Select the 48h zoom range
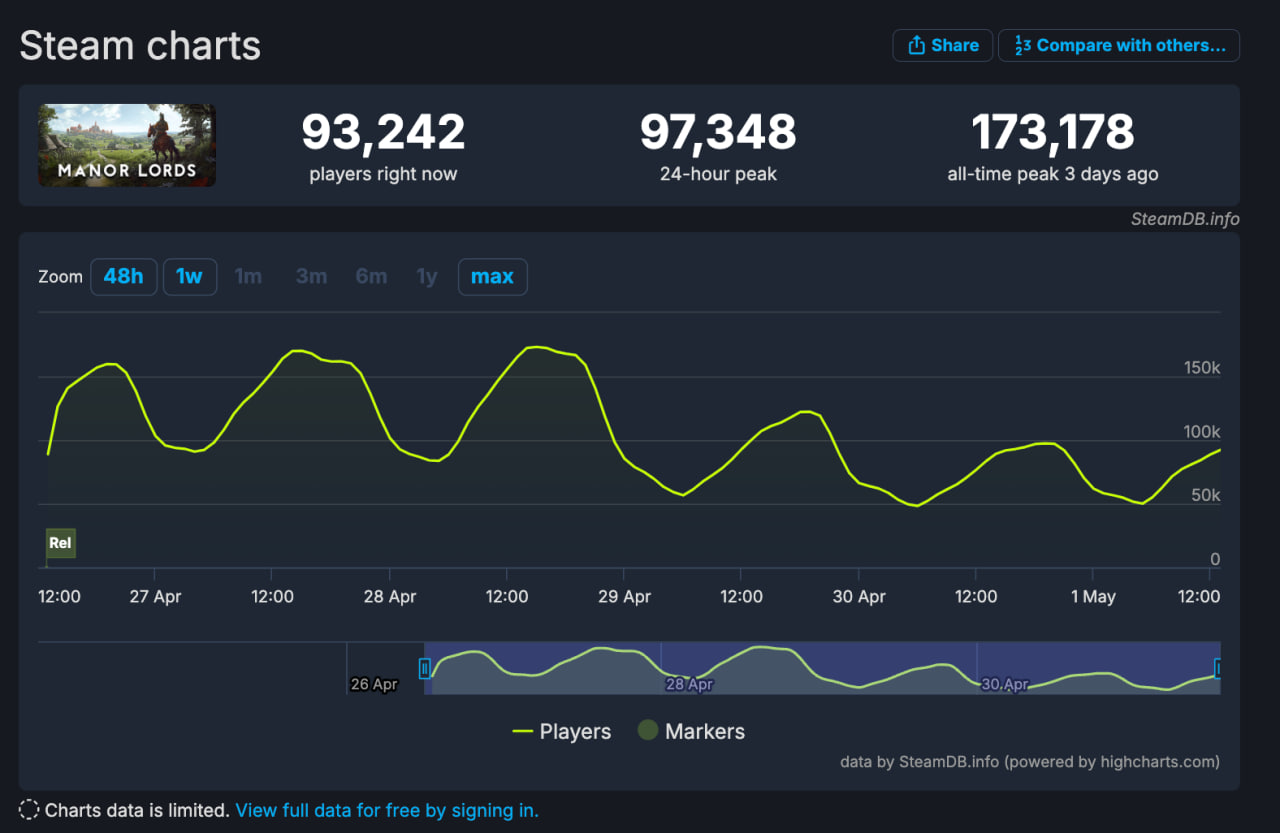Viewport: 1280px width, 833px height. click(x=123, y=277)
